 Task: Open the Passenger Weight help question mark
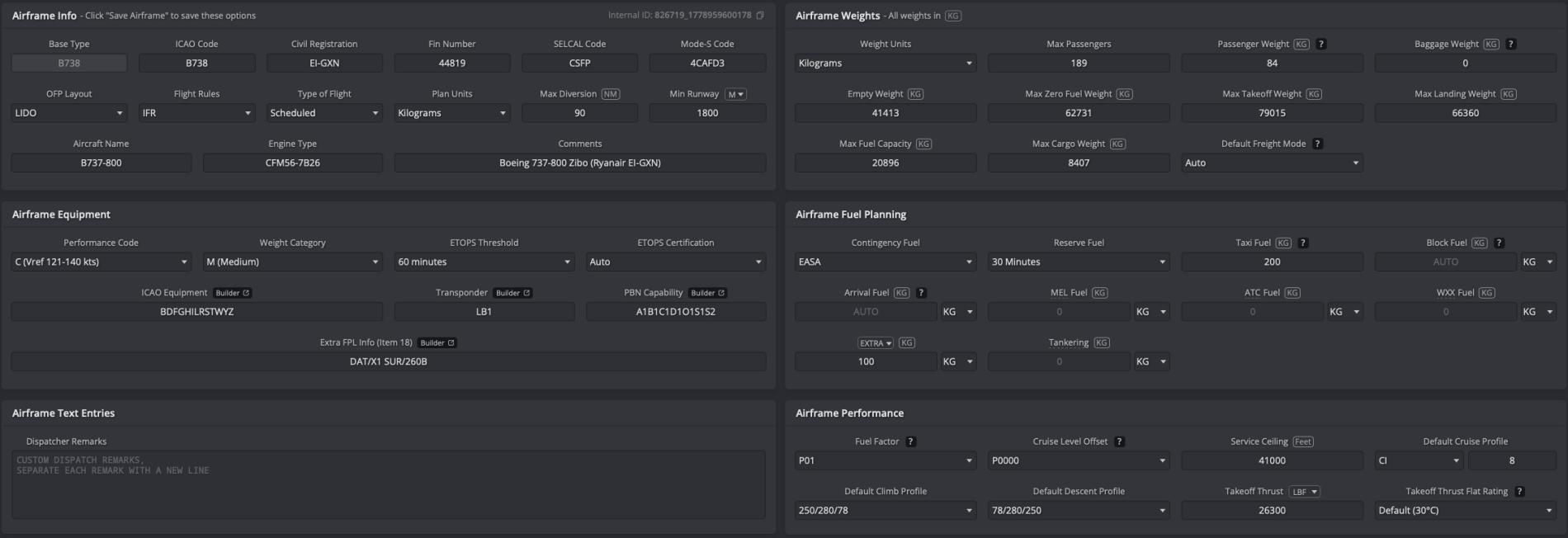(1321, 44)
